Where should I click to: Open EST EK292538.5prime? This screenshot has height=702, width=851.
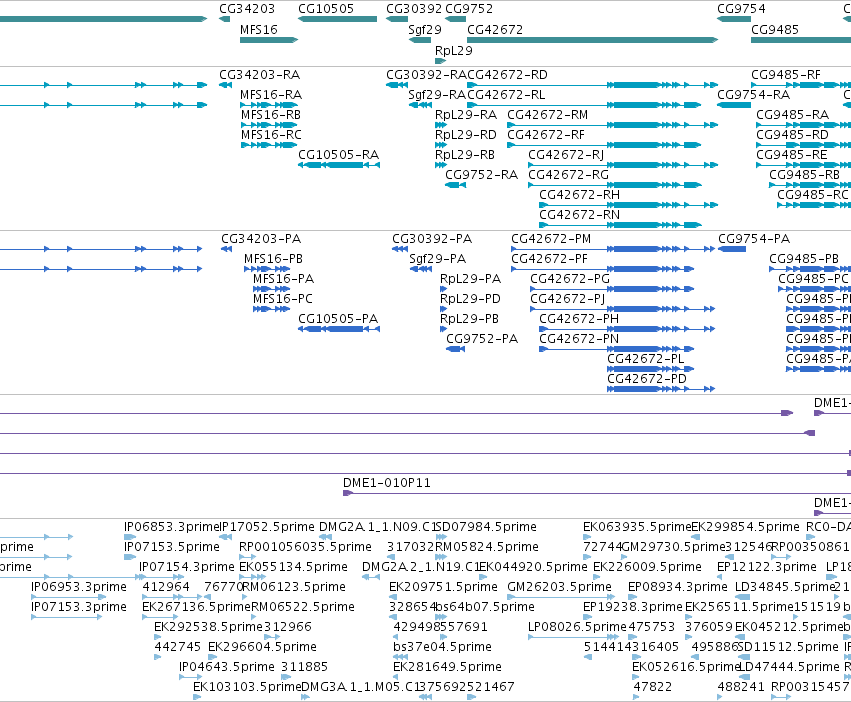click(208, 627)
